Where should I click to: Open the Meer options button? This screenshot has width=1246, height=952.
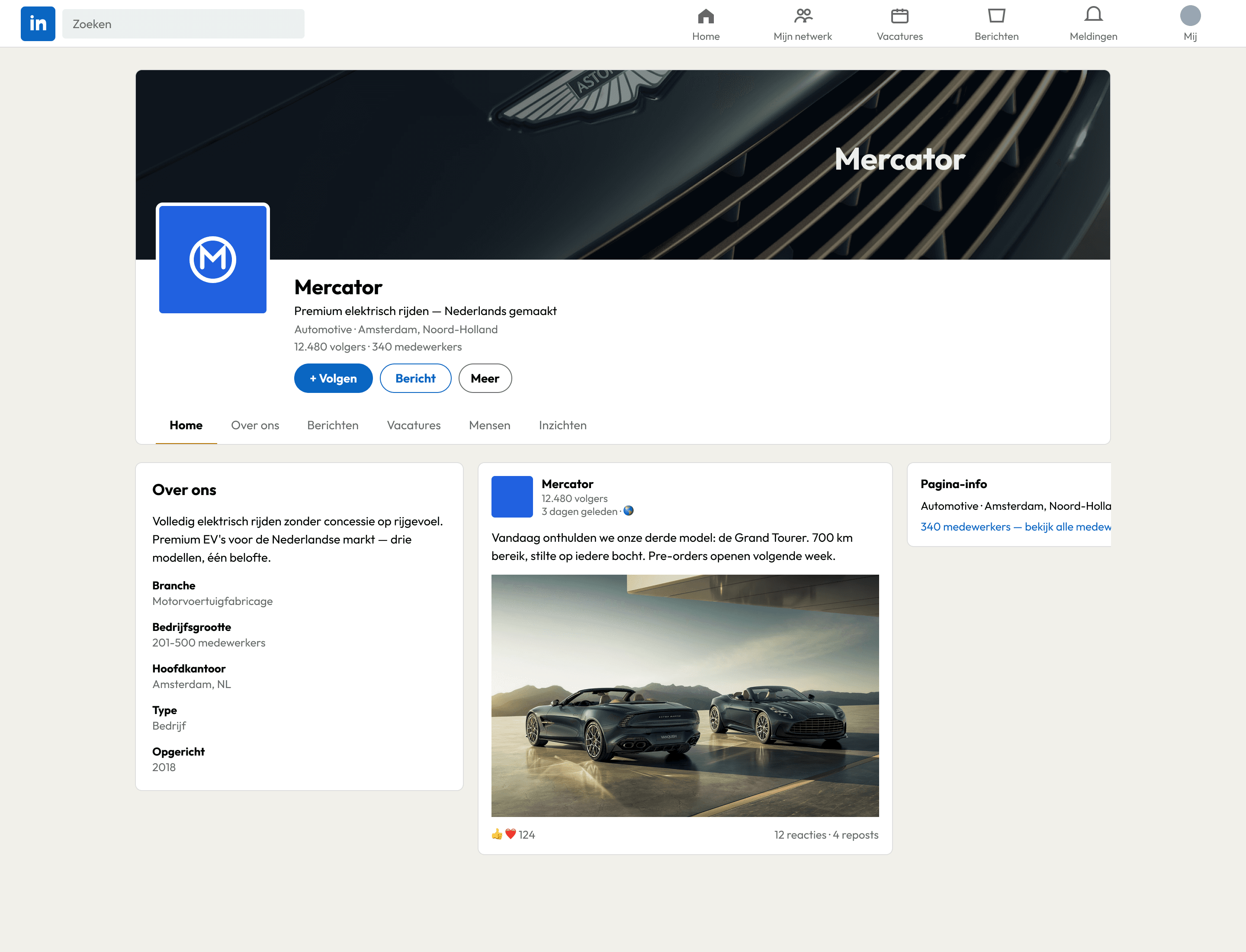(x=485, y=378)
